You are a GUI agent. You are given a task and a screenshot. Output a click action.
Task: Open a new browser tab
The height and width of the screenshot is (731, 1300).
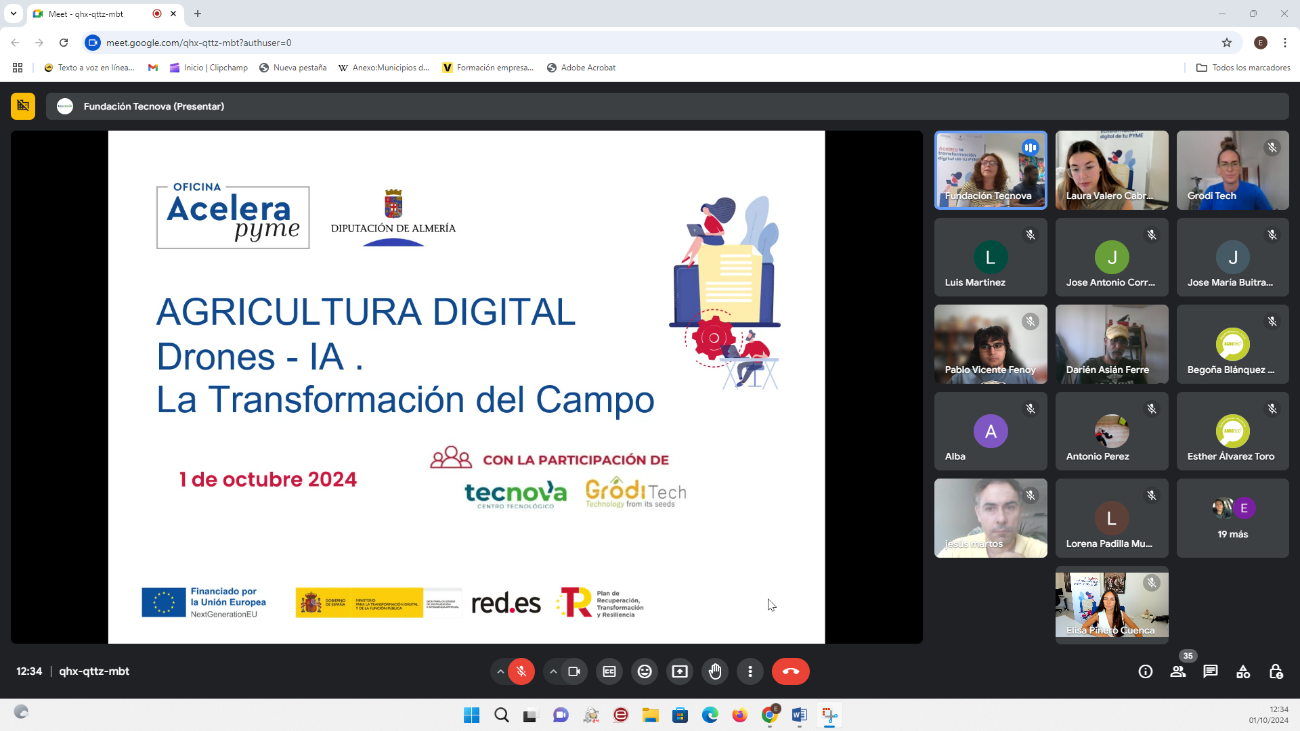(197, 14)
